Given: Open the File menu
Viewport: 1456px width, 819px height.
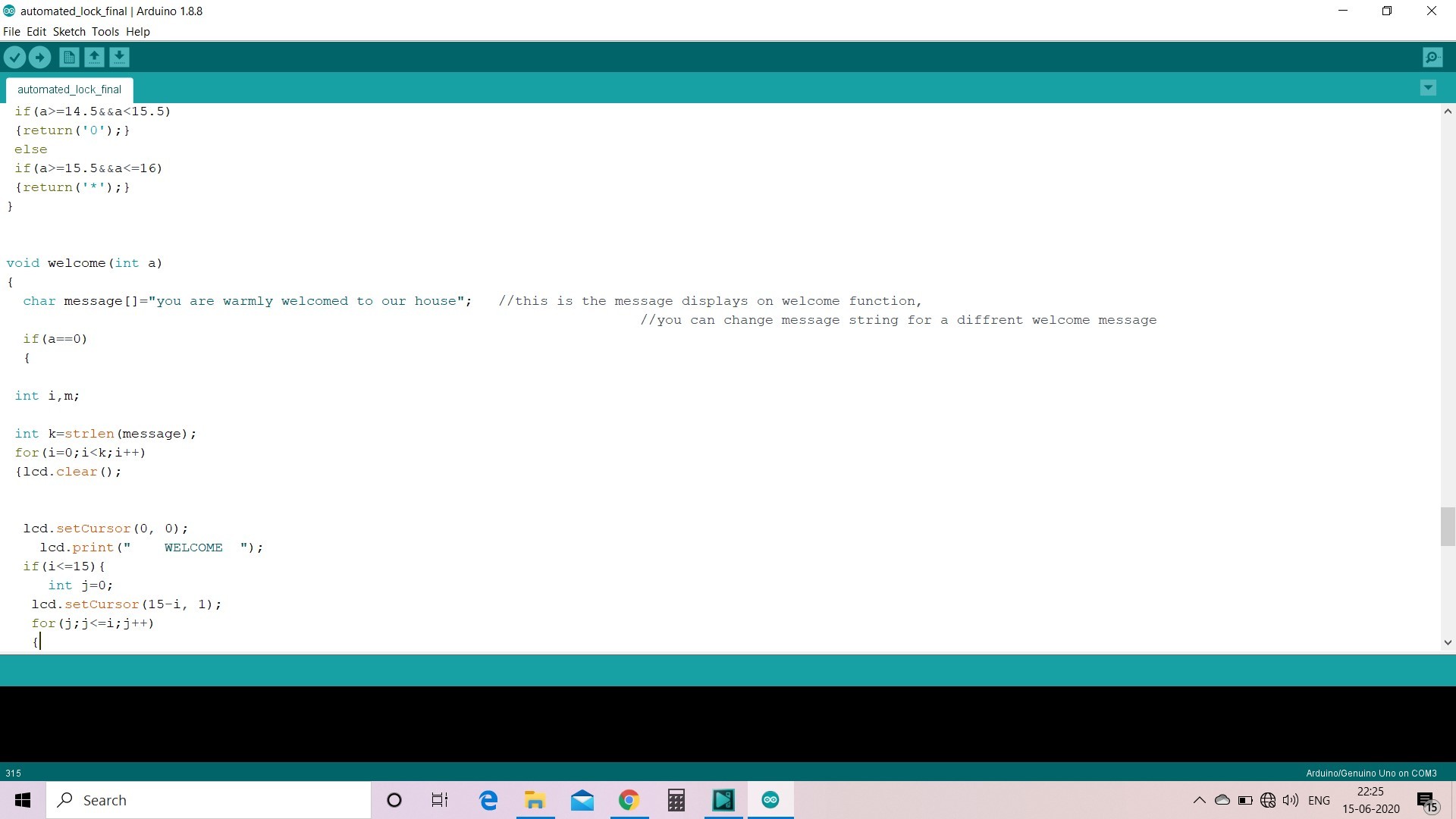Looking at the screenshot, I should tap(11, 32).
